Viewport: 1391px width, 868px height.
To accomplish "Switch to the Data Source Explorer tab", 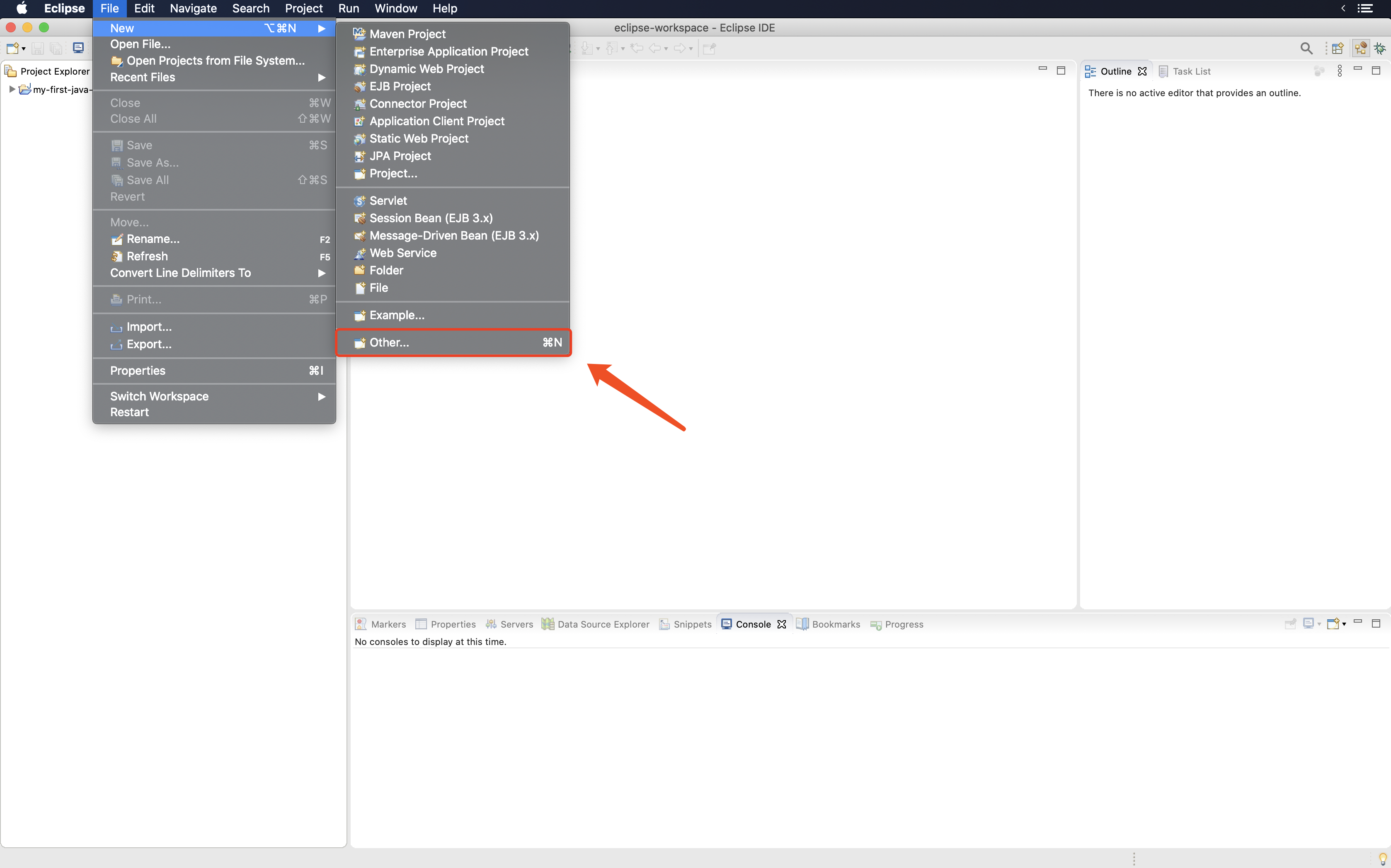I will click(596, 624).
